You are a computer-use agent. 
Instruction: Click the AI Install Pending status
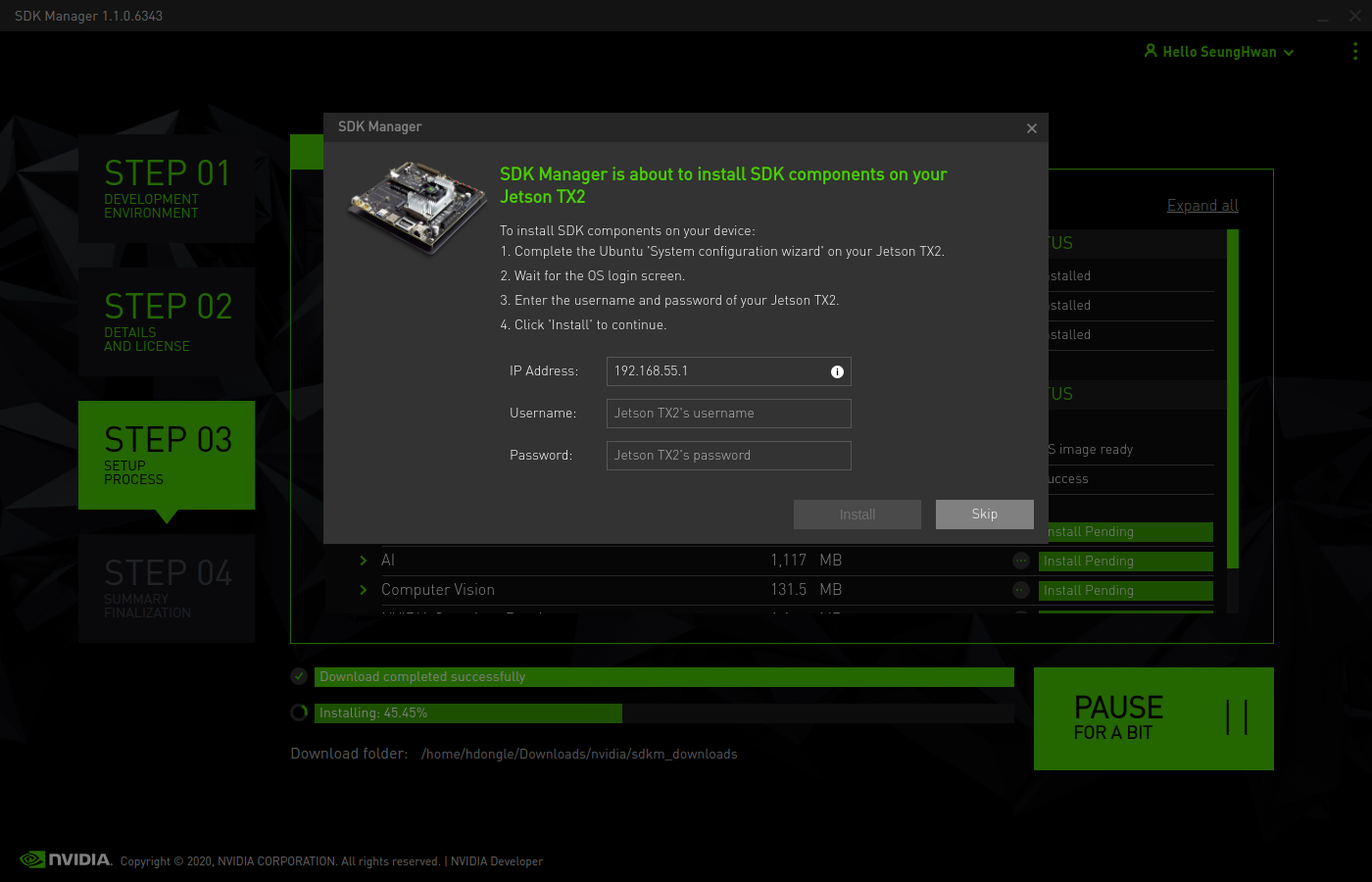point(1126,562)
